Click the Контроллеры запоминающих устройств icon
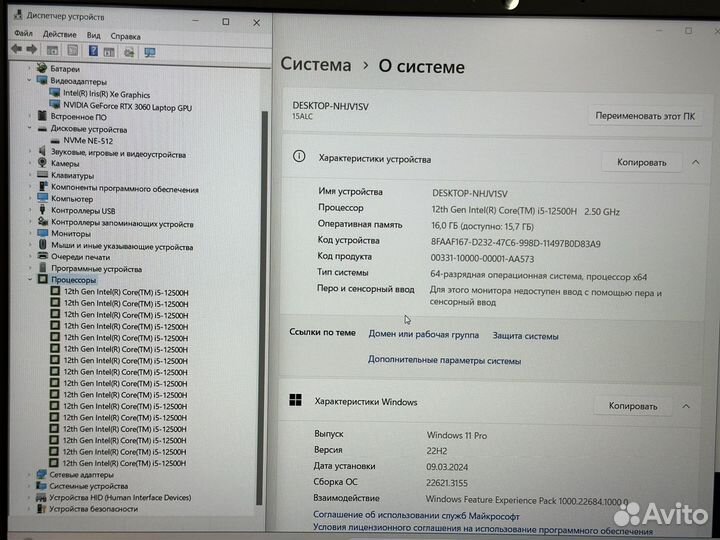This screenshot has width=720, height=540. click(x=43, y=221)
